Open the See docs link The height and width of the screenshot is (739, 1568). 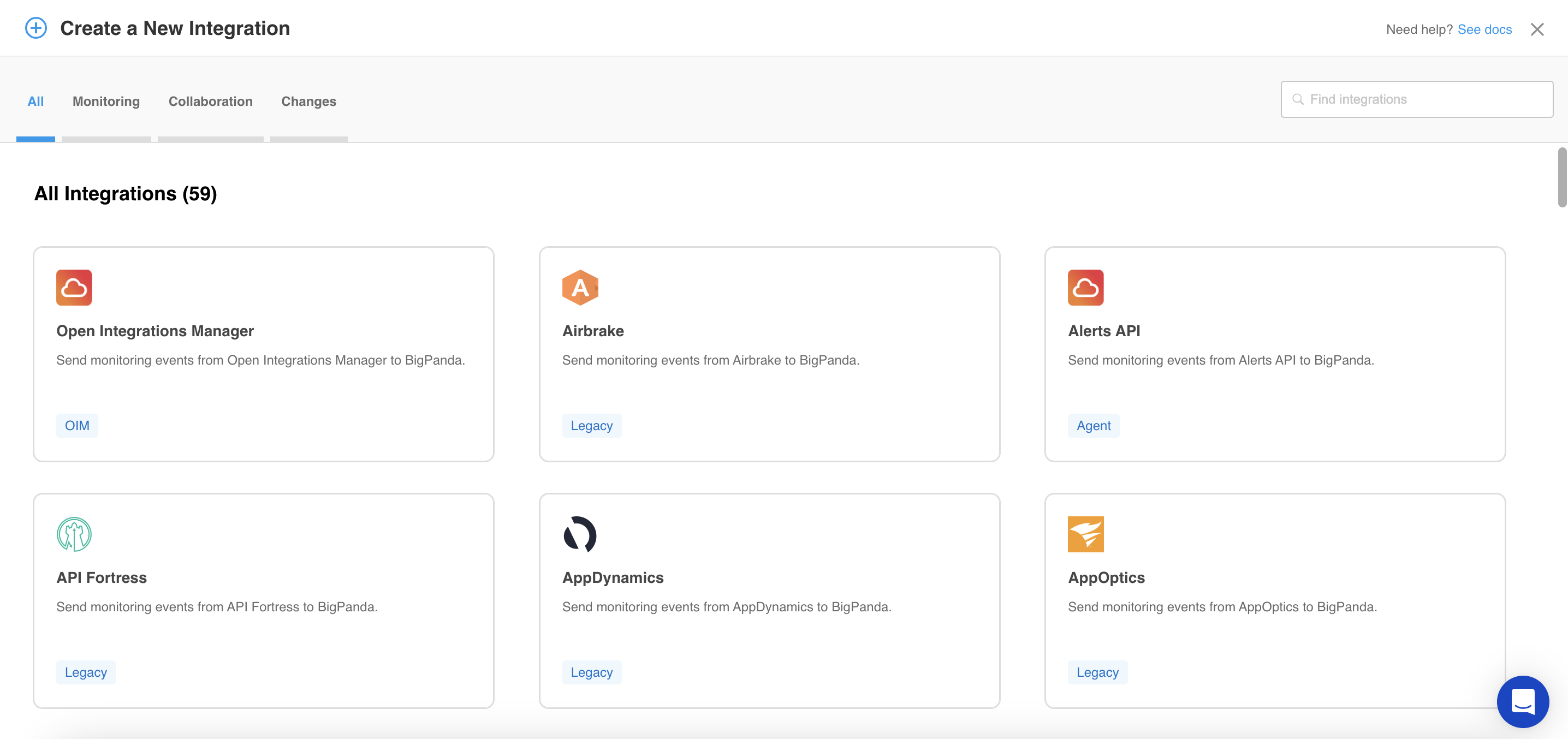coord(1484,29)
